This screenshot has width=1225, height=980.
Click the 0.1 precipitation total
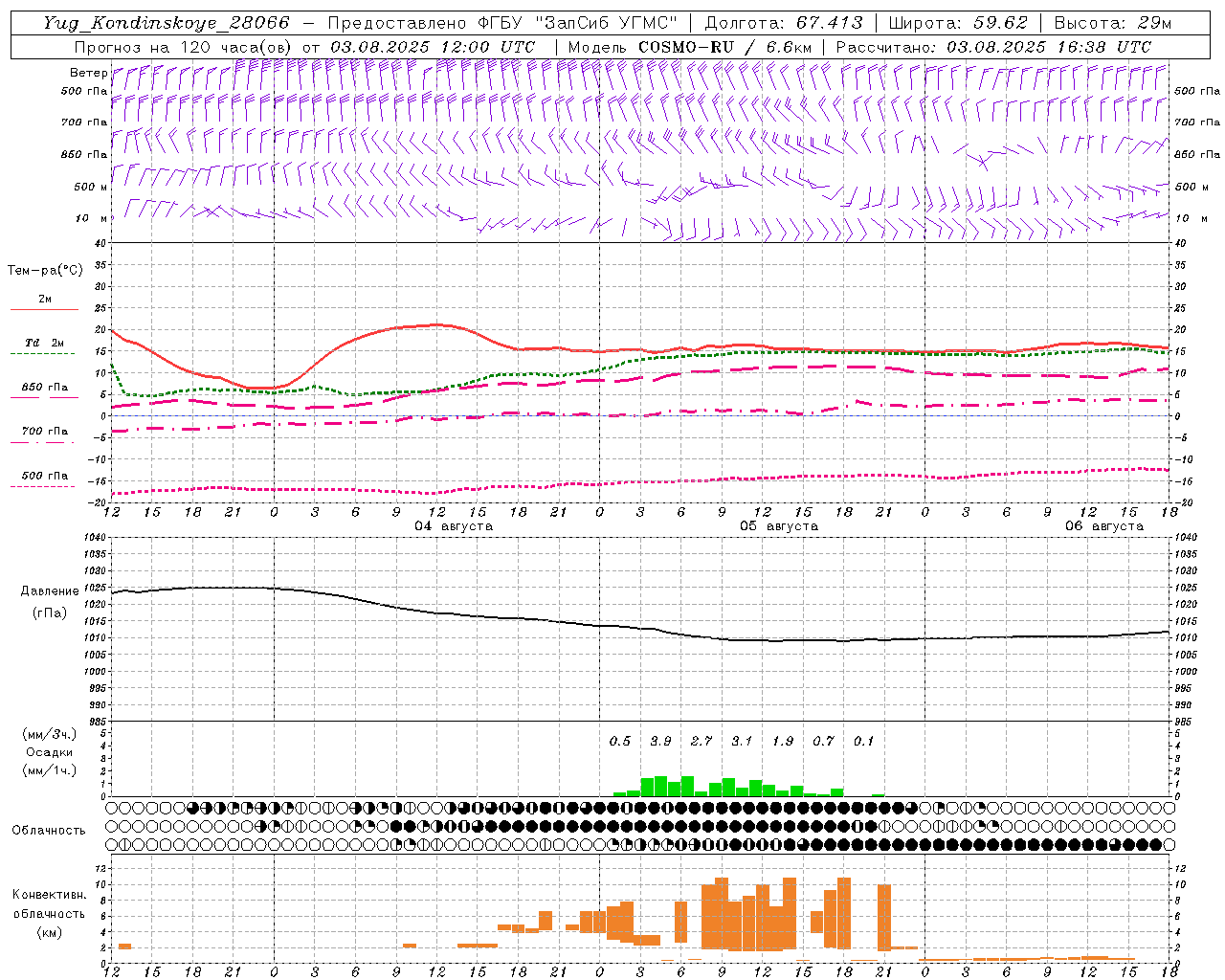(x=864, y=741)
